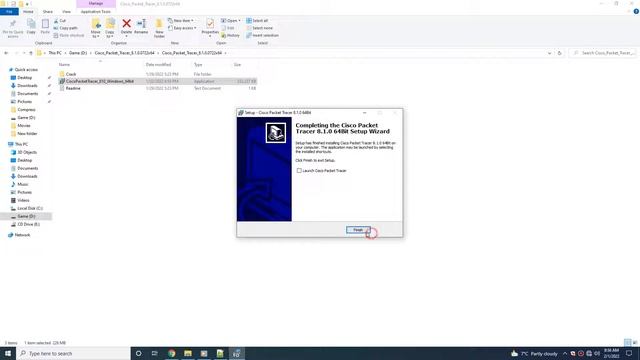Image resolution: width=640 pixels, height=360 pixels.
Task: Click Invert selection in the ribbon
Action: [x=262, y=36]
